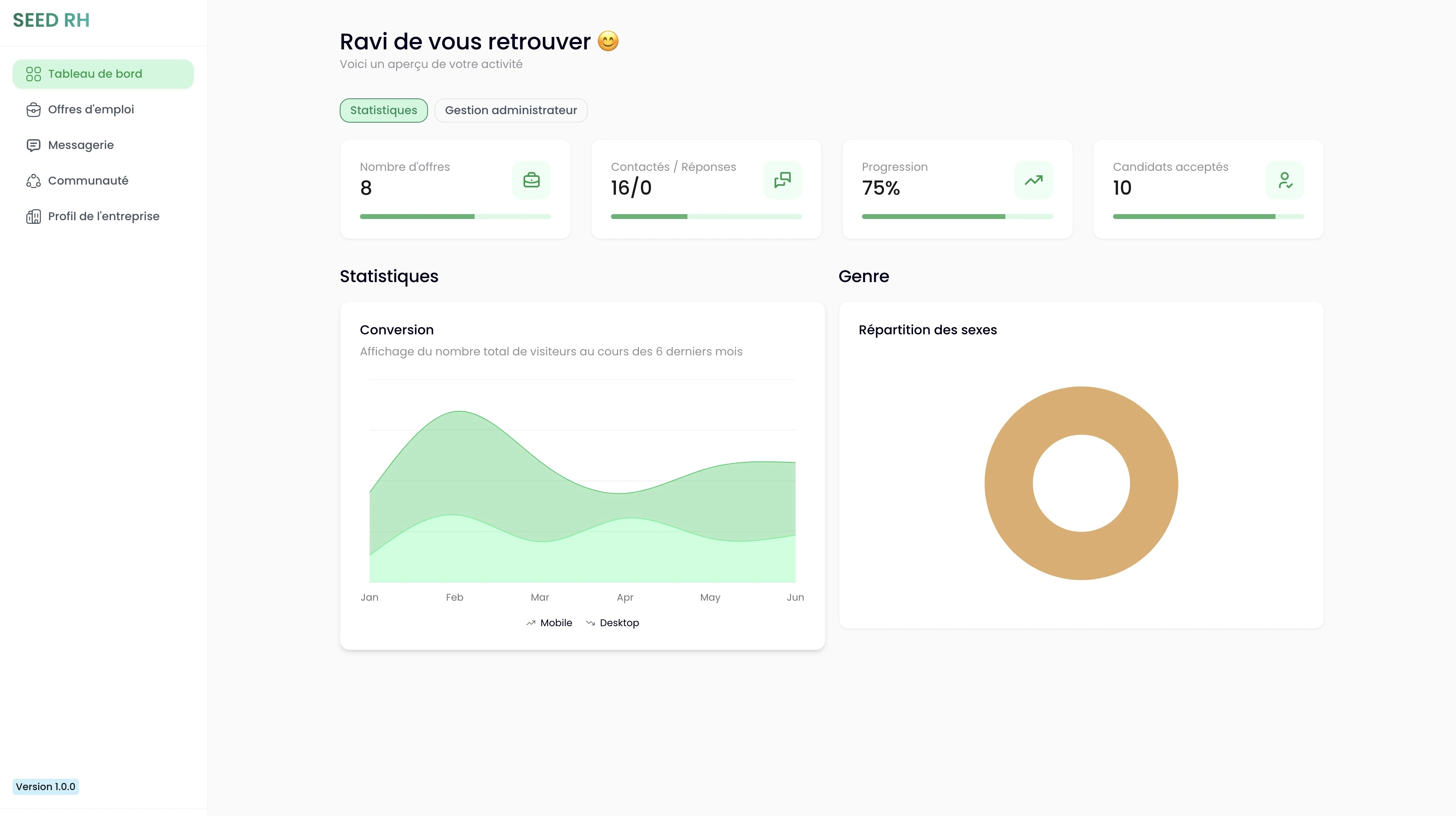Switch to the Gestion administrateur tab
This screenshot has height=816, width=1456.
(511, 110)
